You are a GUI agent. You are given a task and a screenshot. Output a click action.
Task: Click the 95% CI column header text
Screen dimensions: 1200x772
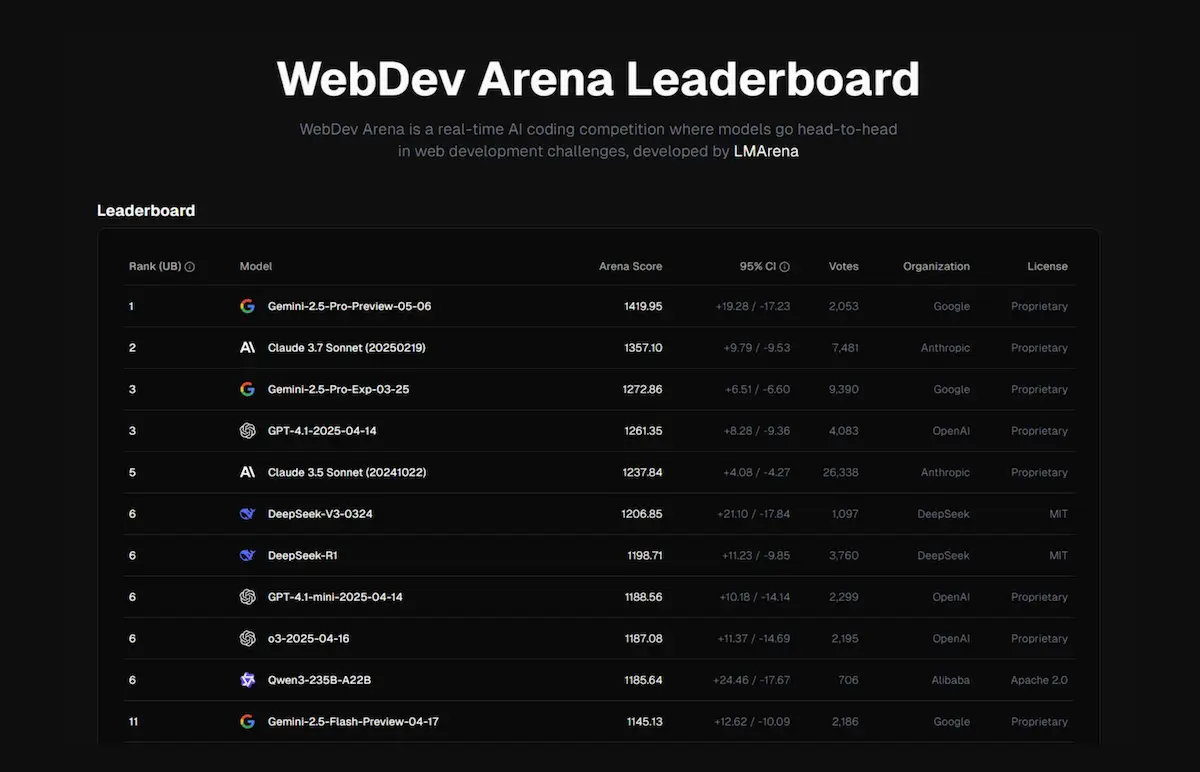coord(757,267)
